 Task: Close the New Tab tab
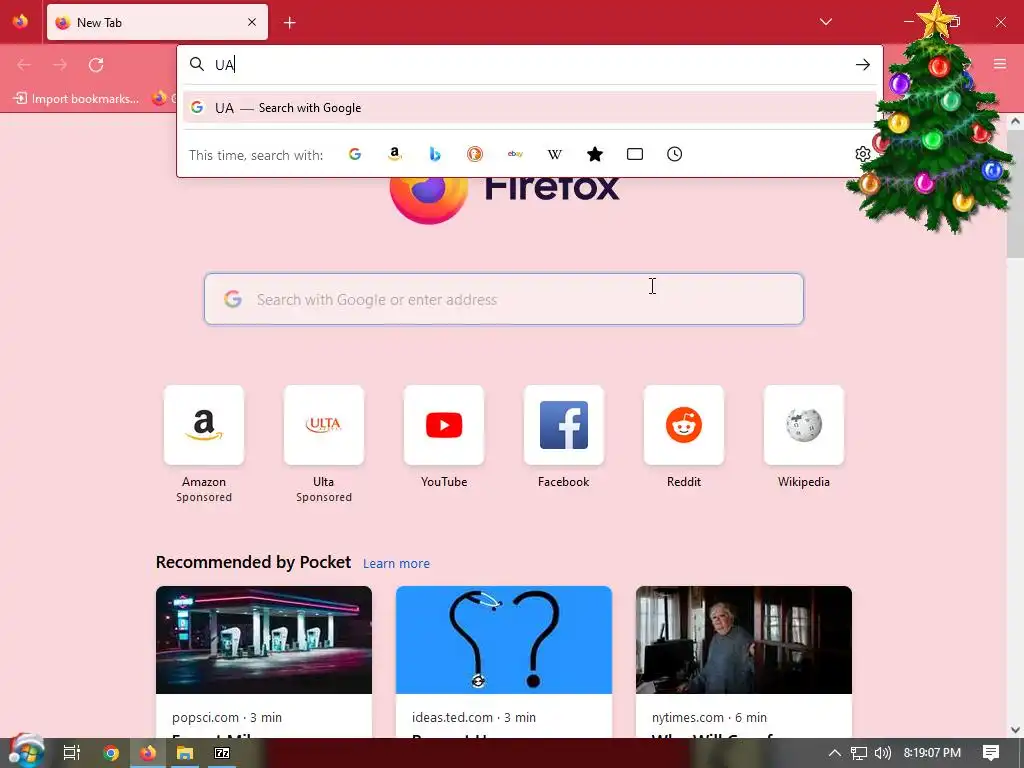[x=252, y=22]
